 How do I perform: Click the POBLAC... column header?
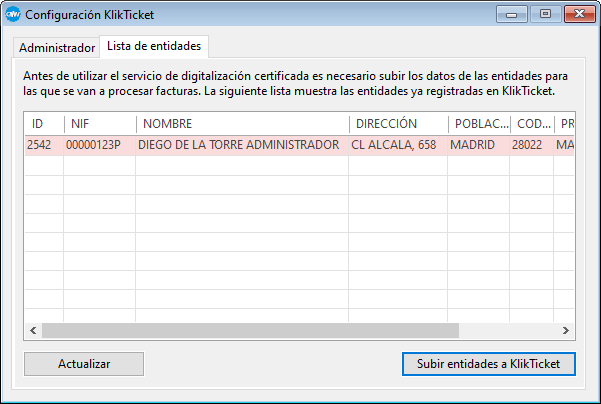coord(477,124)
